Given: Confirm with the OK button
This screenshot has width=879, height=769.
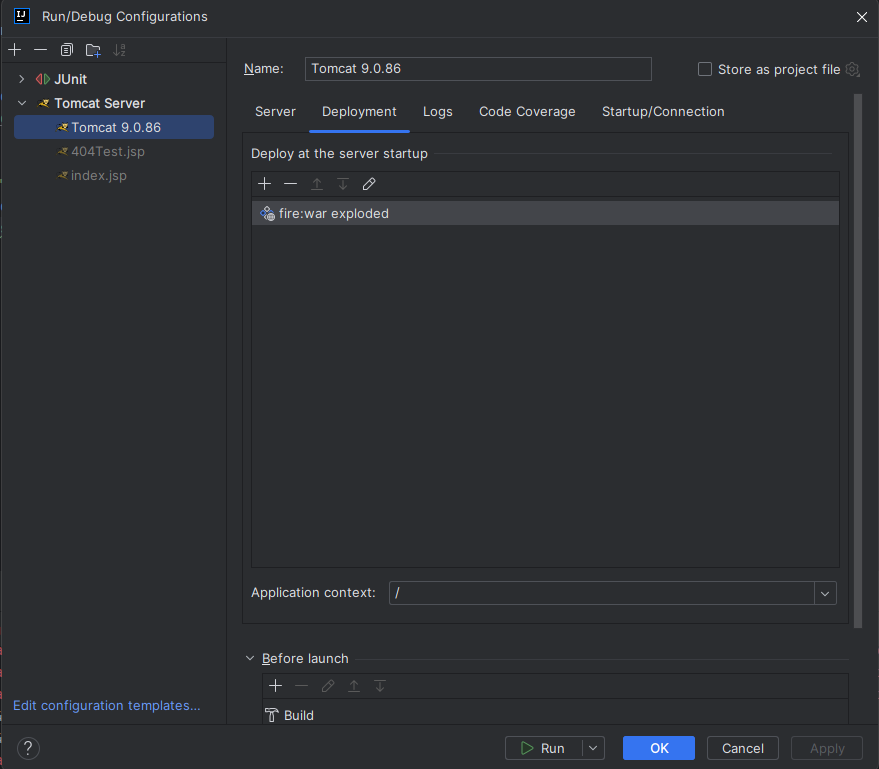Looking at the screenshot, I should (659, 748).
